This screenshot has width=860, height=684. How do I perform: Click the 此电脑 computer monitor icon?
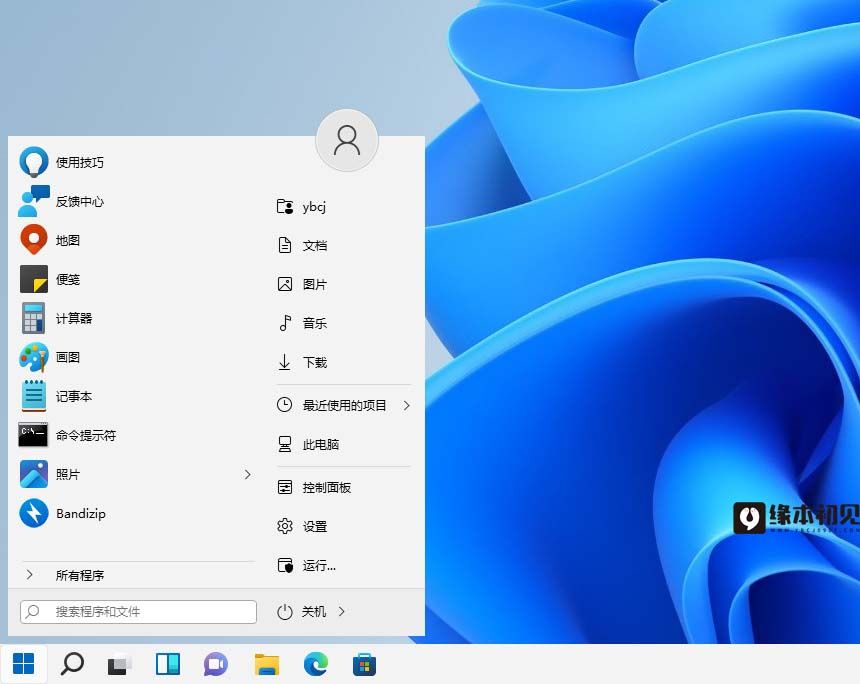click(285, 444)
